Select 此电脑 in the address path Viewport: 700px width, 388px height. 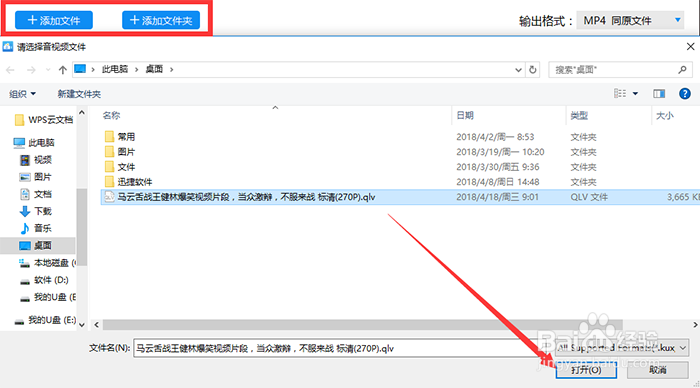click(115, 69)
